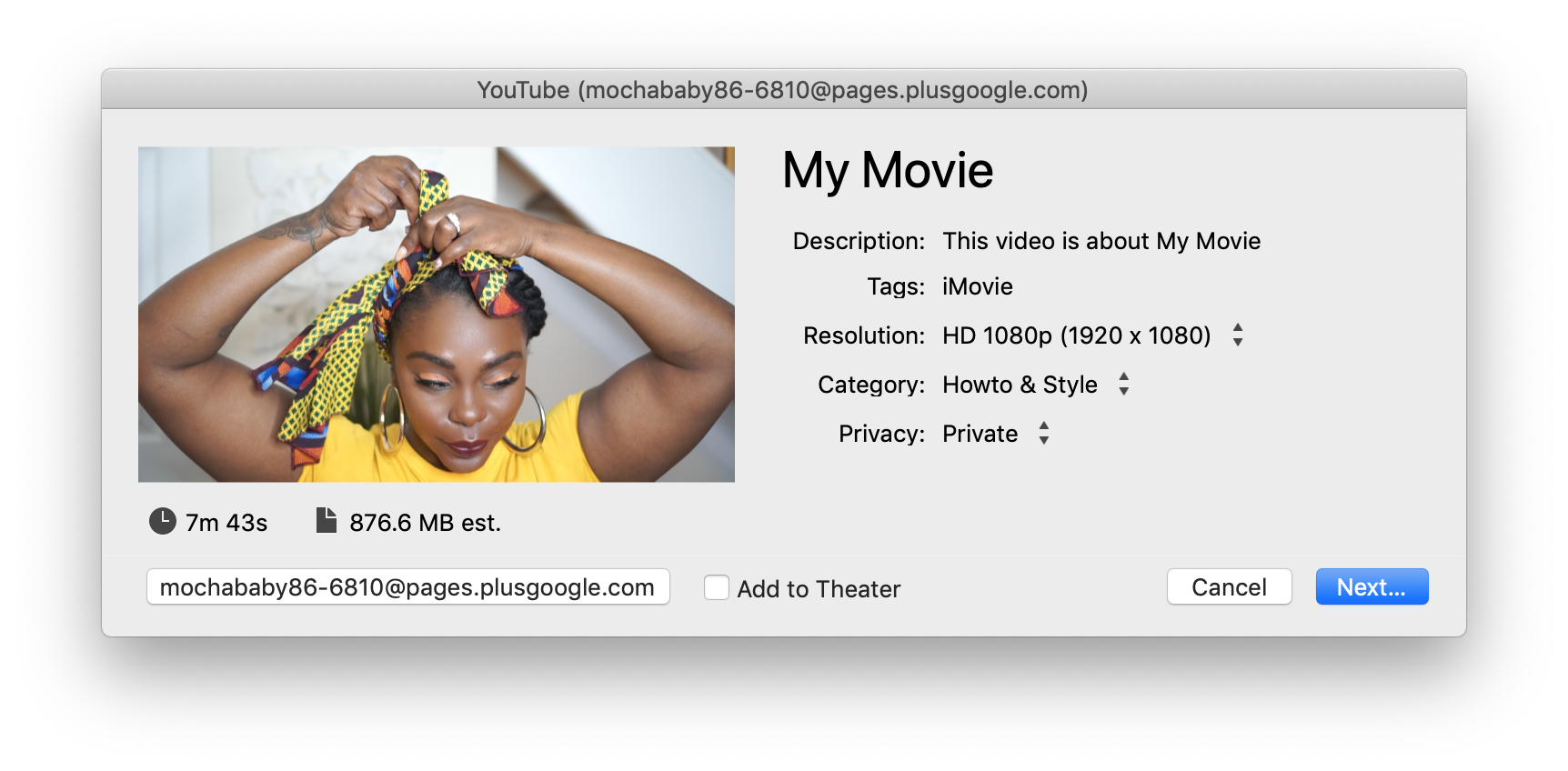Click the Tags: label
The height and width of the screenshot is (771, 1568).
coord(896,286)
